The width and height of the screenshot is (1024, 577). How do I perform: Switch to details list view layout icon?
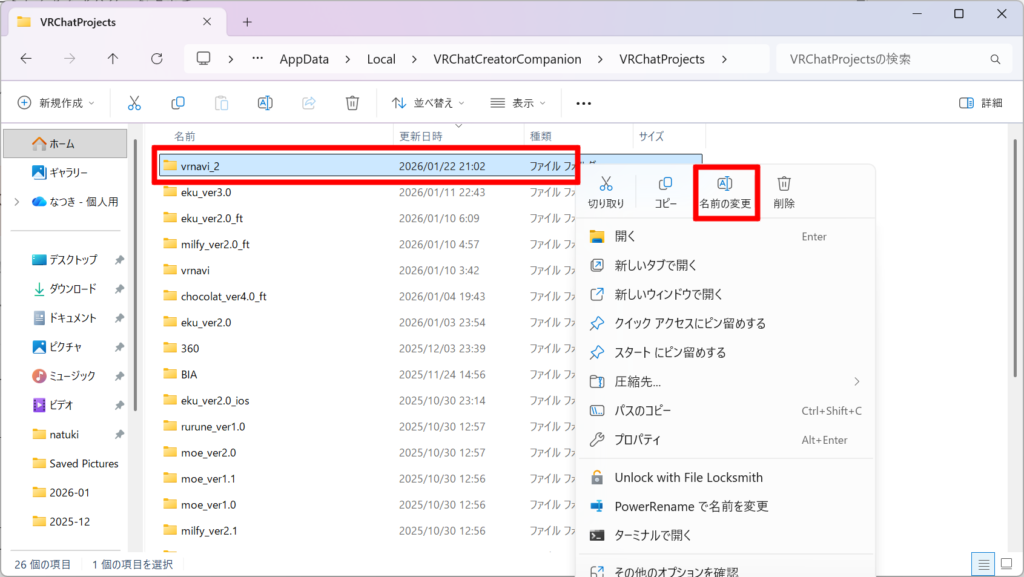tap(982, 563)
